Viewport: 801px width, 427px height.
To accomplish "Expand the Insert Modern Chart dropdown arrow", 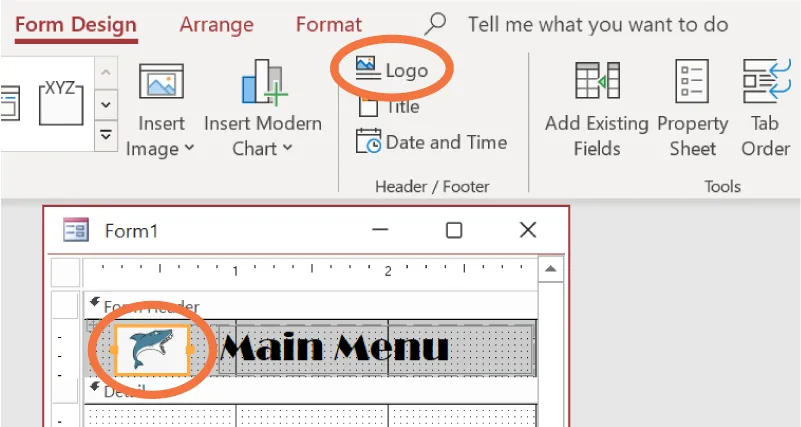I will 287,149.
